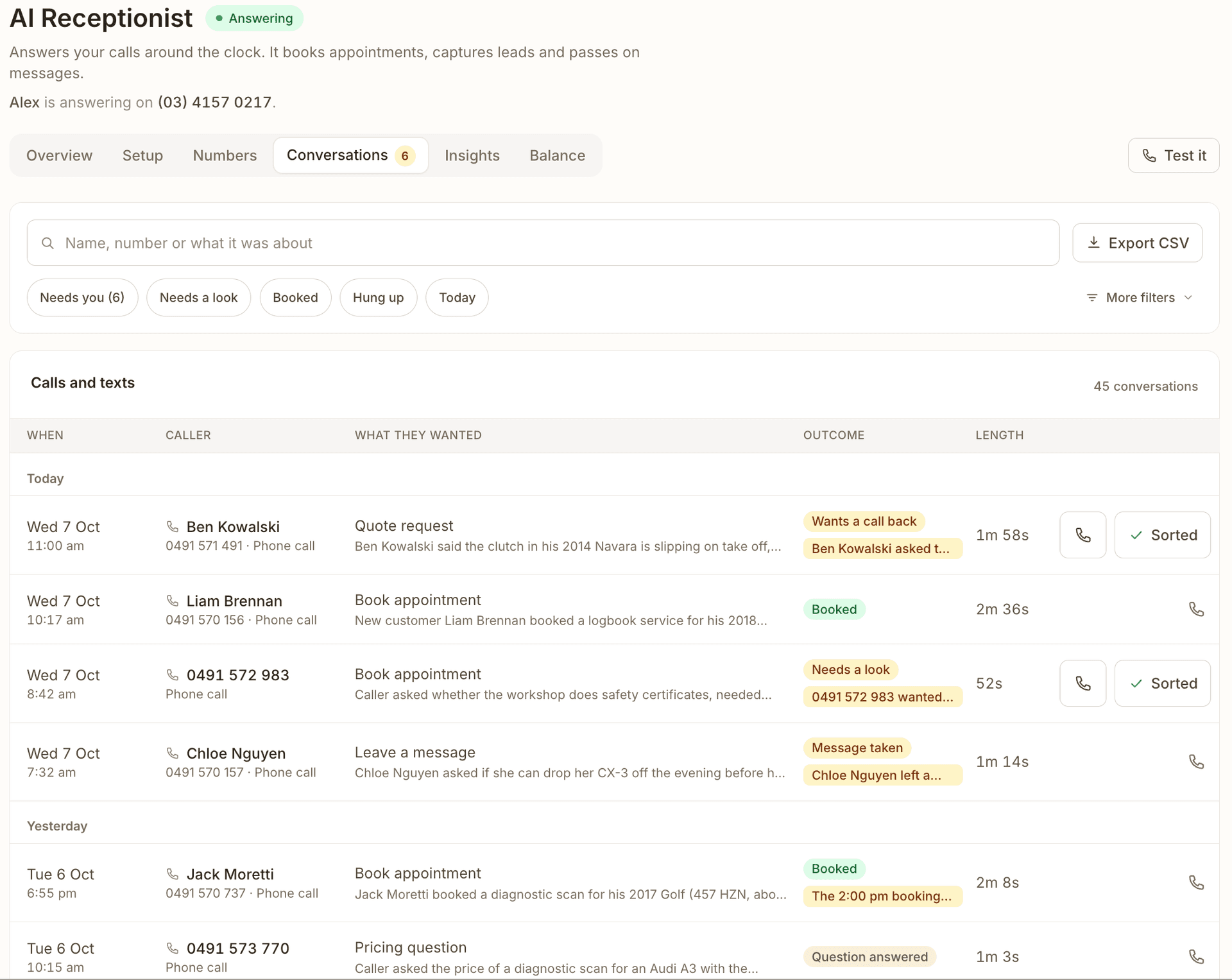Click the 2m 36s call length

click(x=1002, y=609)
